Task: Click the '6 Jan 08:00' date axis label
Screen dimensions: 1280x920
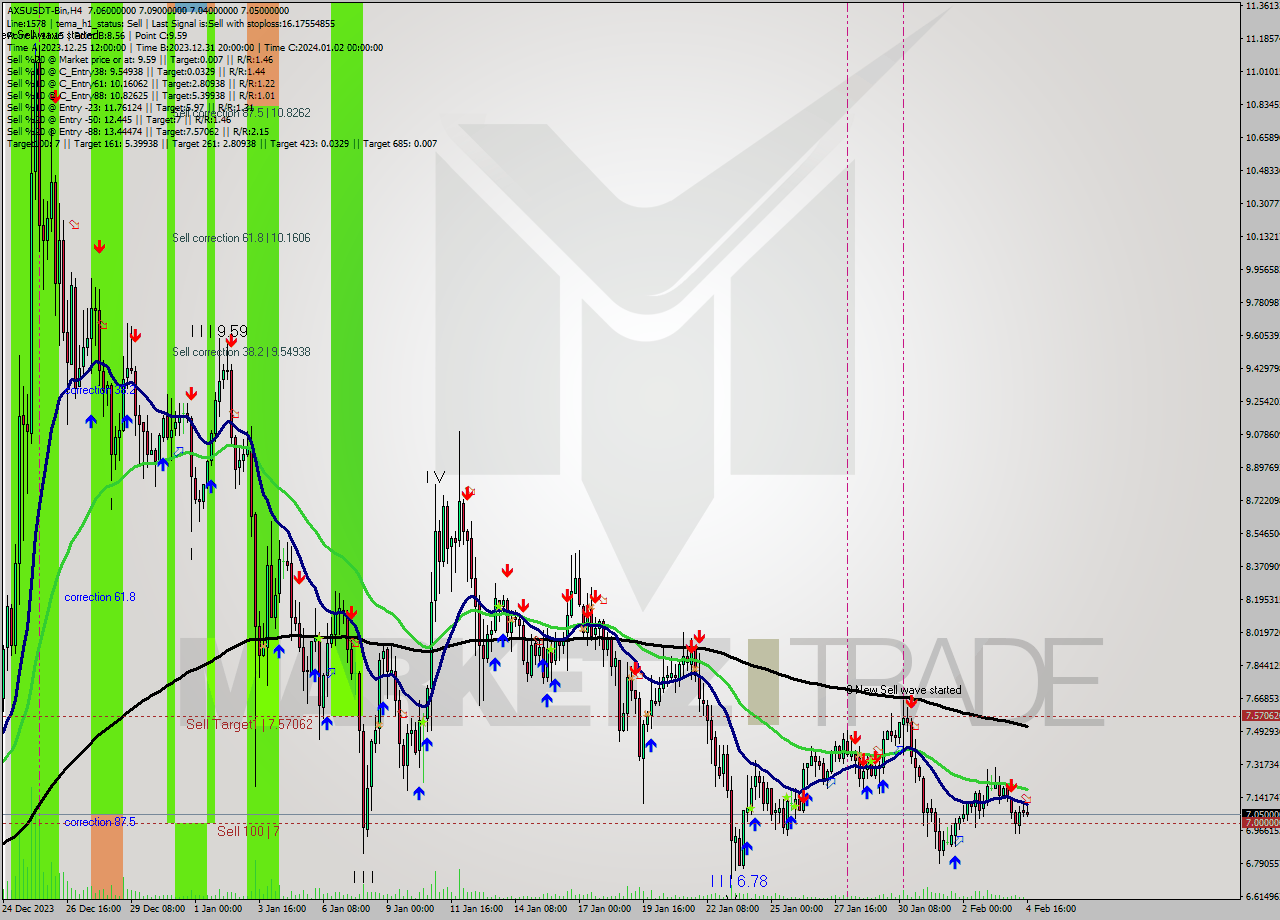Action: tap(346, 909)
